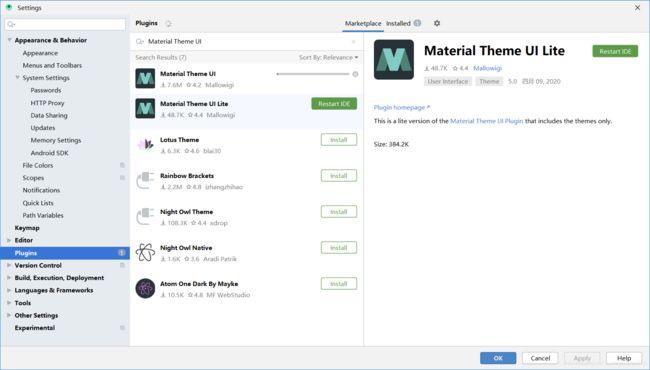
Task: Open the Updates settings page
Action: pyautogui.click(x=43, y=128)
